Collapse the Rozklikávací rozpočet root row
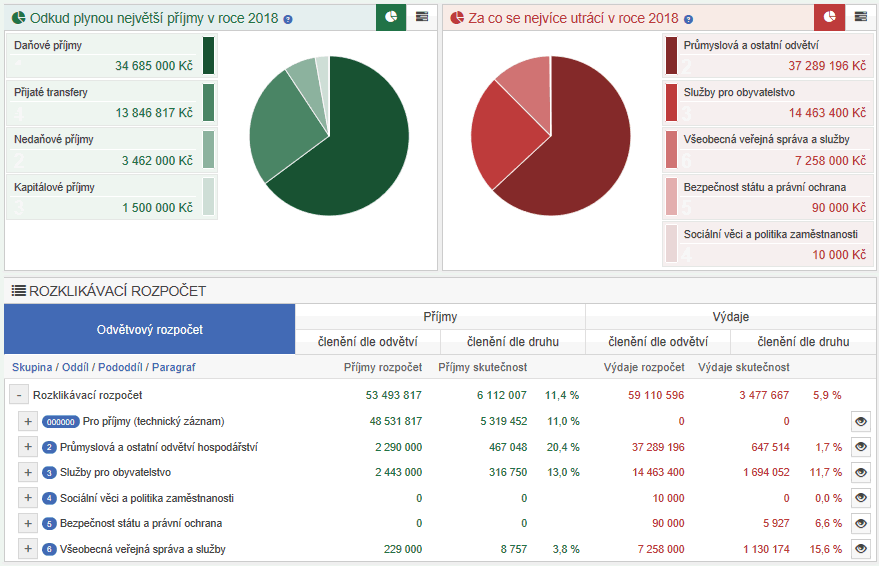Viewport: 879px width, 566px height. coord(18,395)
